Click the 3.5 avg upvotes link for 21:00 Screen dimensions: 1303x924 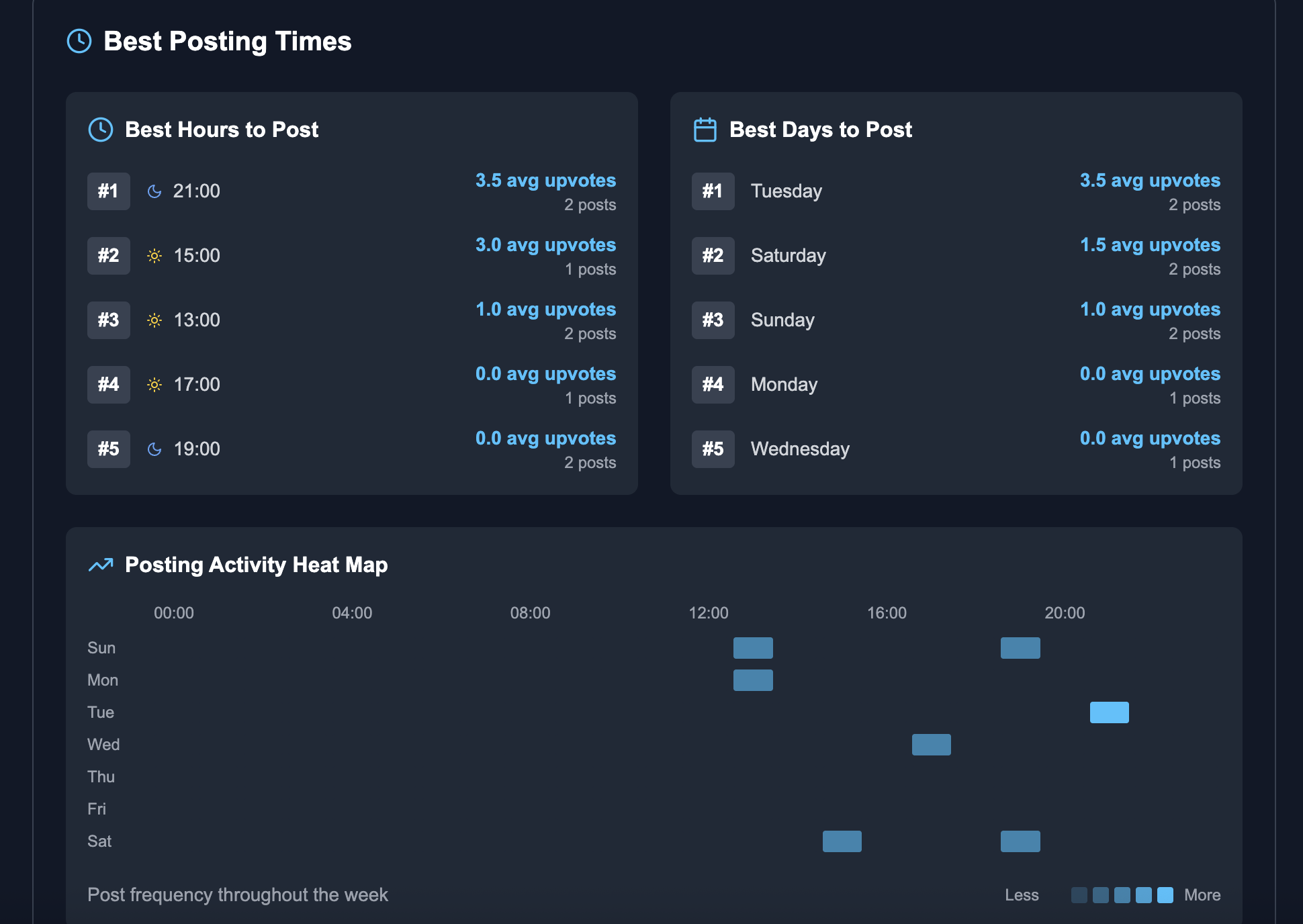[545, 180]
